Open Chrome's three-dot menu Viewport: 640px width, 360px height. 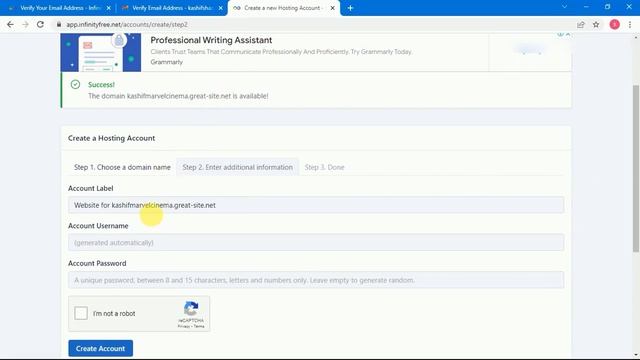coord(630,24)
